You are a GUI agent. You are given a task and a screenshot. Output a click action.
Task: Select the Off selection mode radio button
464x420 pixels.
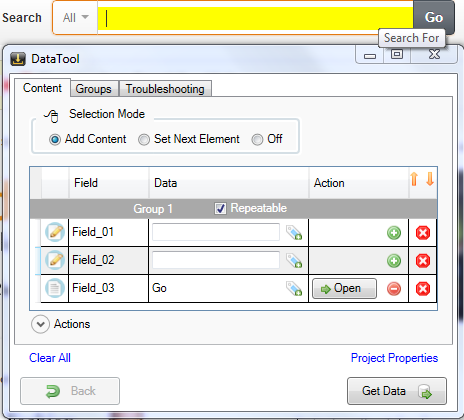(257, 139)
